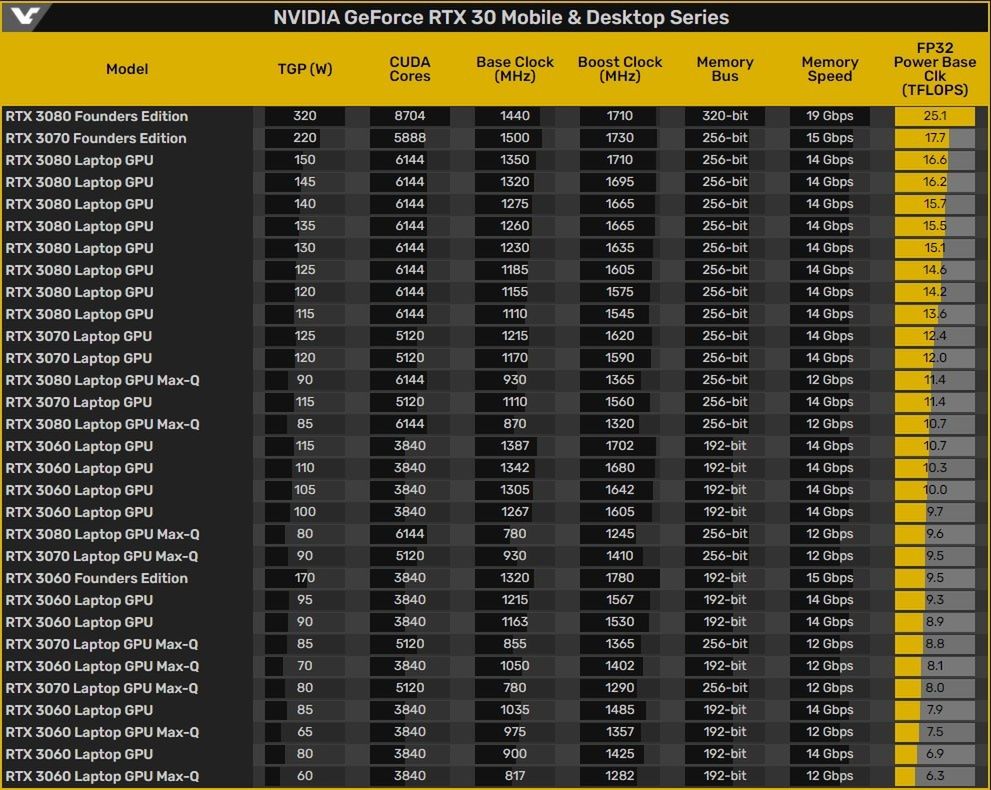Click the 817 base clock cell
Image resolution: width=991 pixels, height=790 pixels.
514,775
